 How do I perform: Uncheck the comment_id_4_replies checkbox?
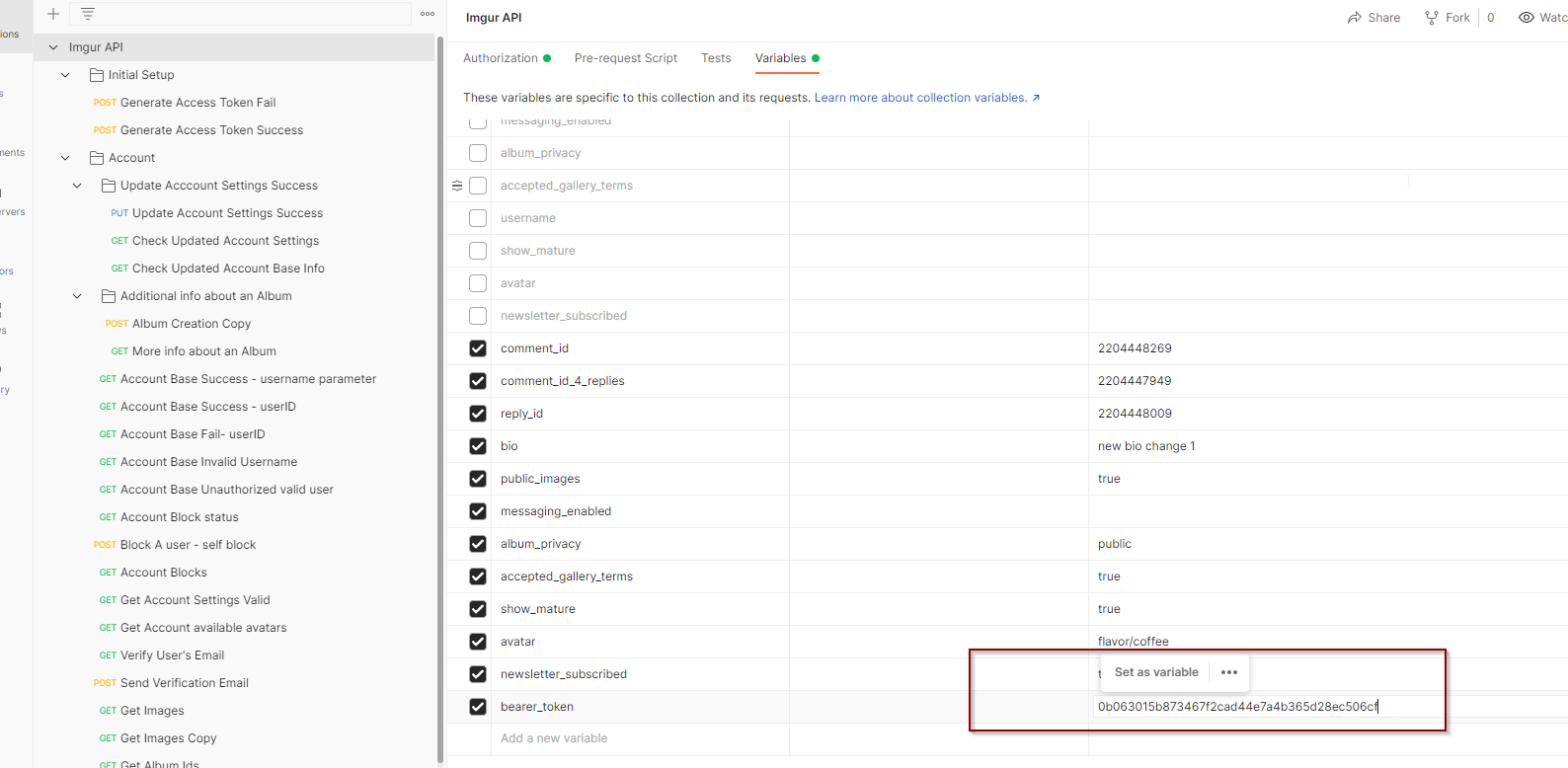(478, 381)
